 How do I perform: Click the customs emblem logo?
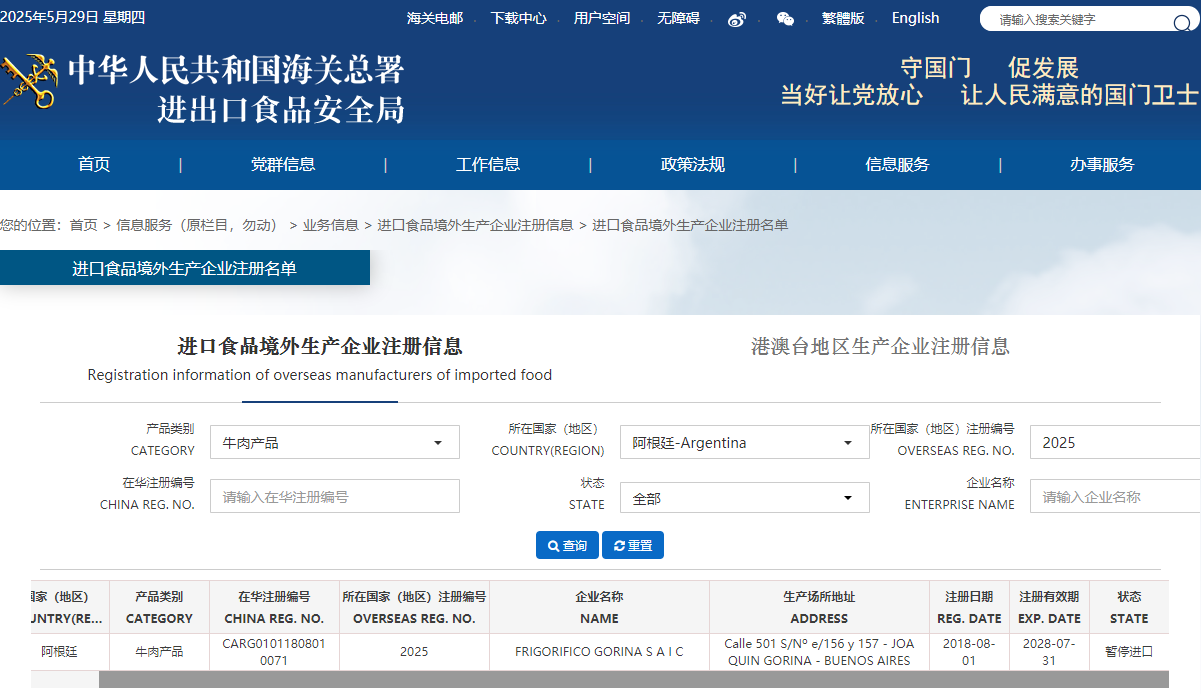click(x=29, y=82)
